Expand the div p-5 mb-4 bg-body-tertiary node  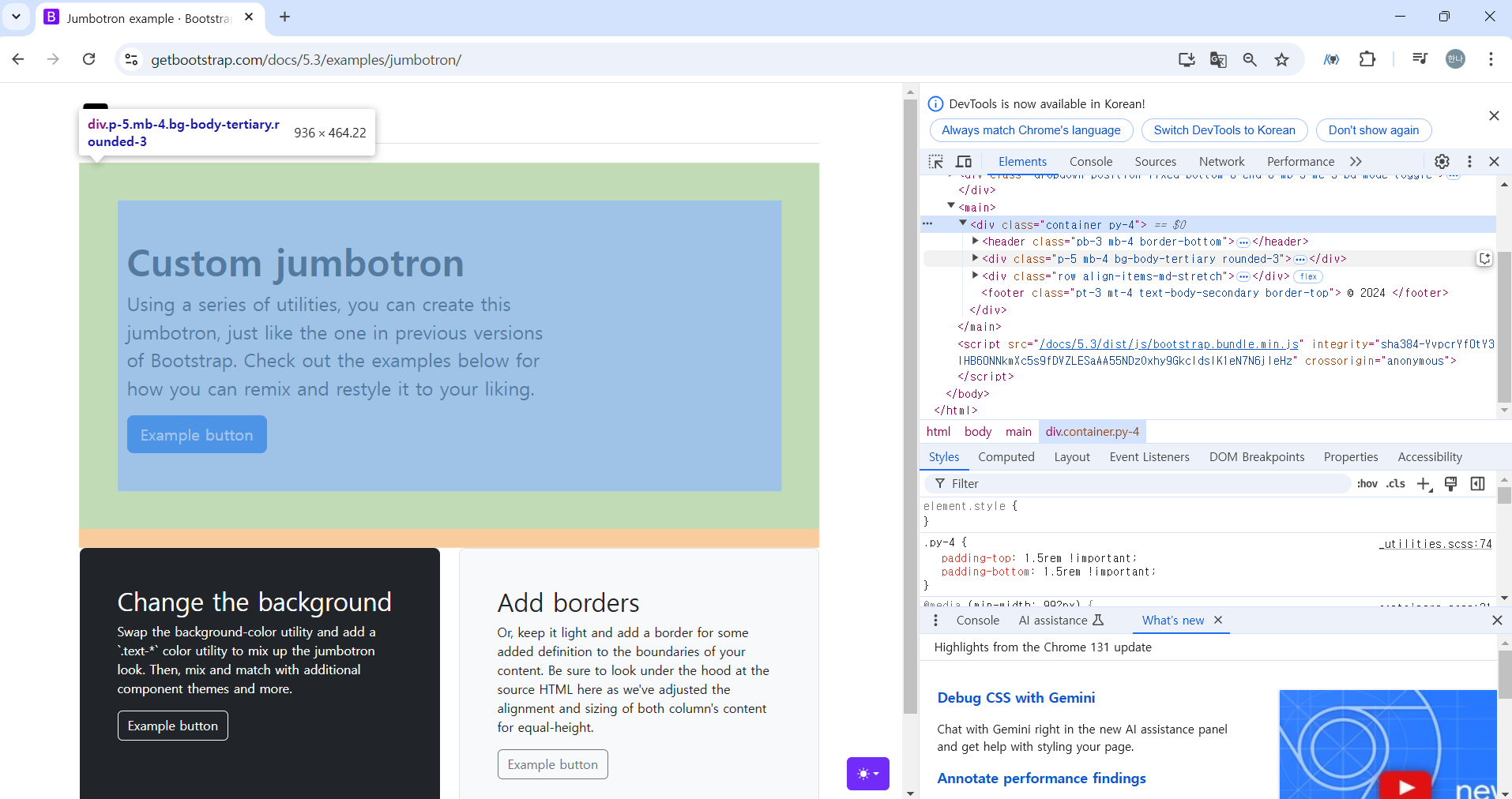point(976,258)
